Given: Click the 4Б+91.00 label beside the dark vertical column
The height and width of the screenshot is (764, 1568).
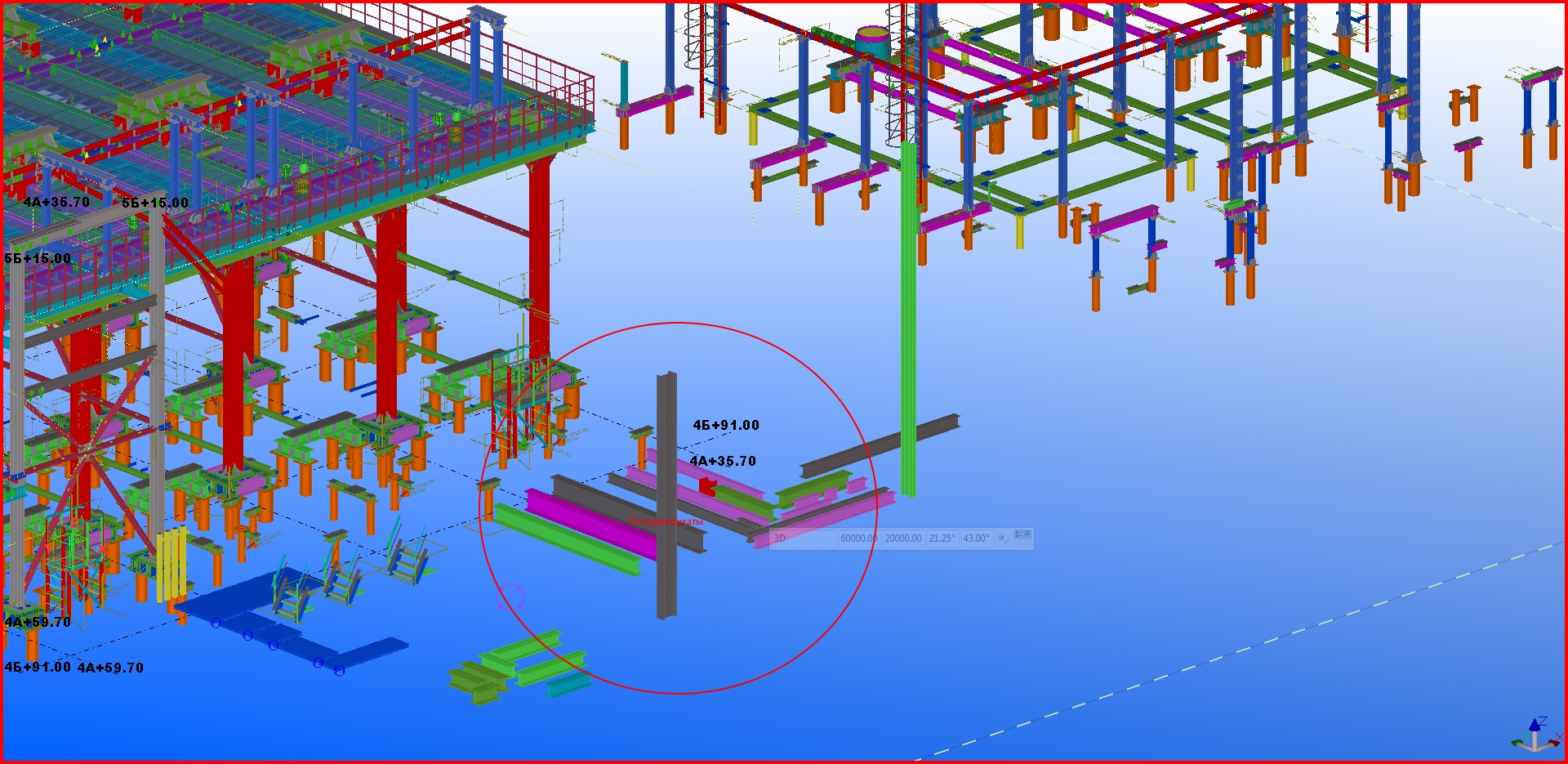Looking at the screenshot, I should (726, 426).
